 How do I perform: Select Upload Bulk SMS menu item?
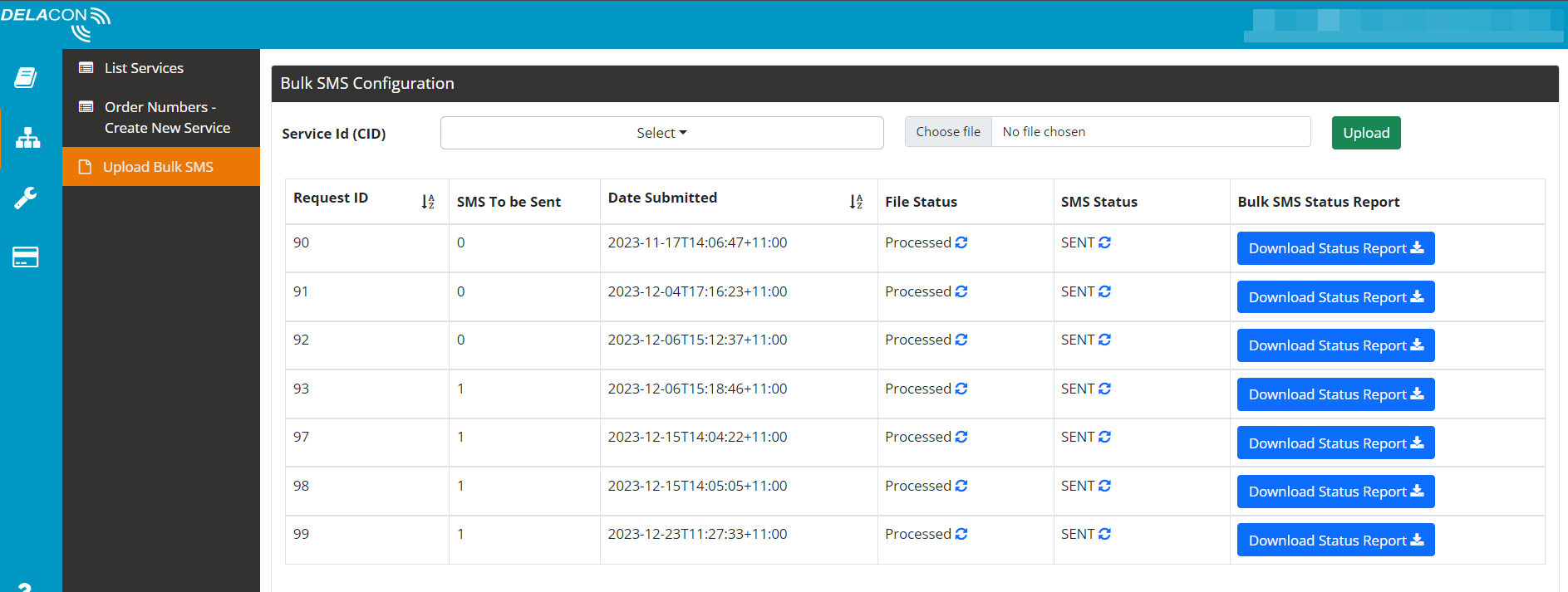click(x=160, y=167)
